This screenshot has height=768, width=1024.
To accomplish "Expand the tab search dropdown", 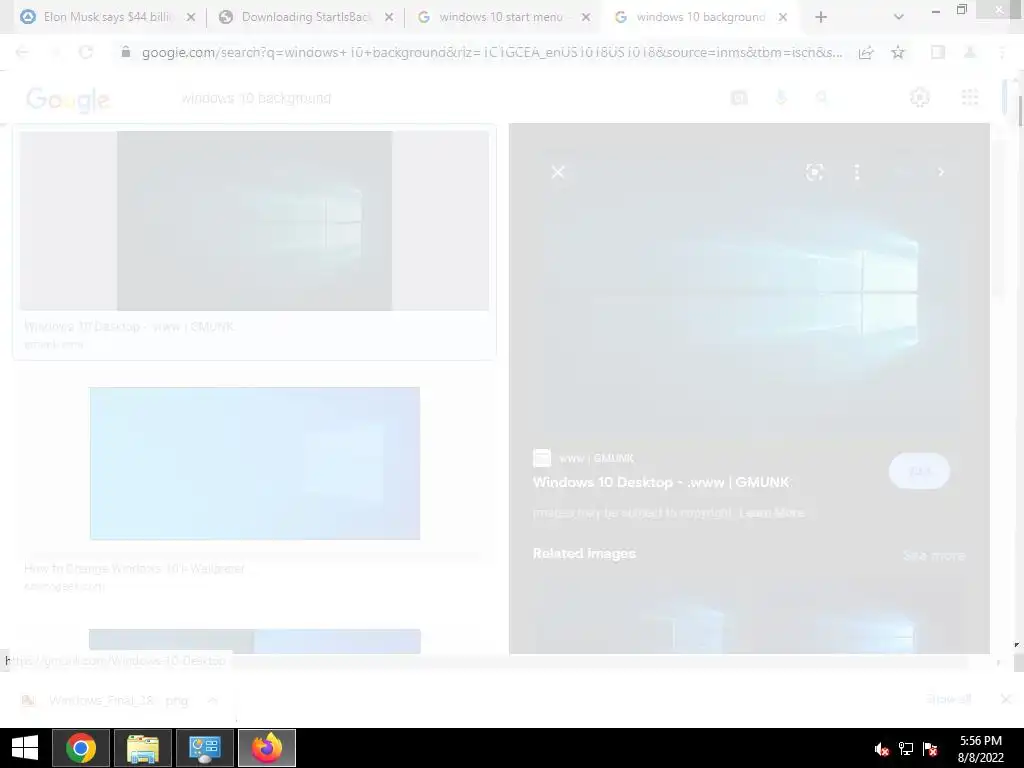I will click(899, 18).
